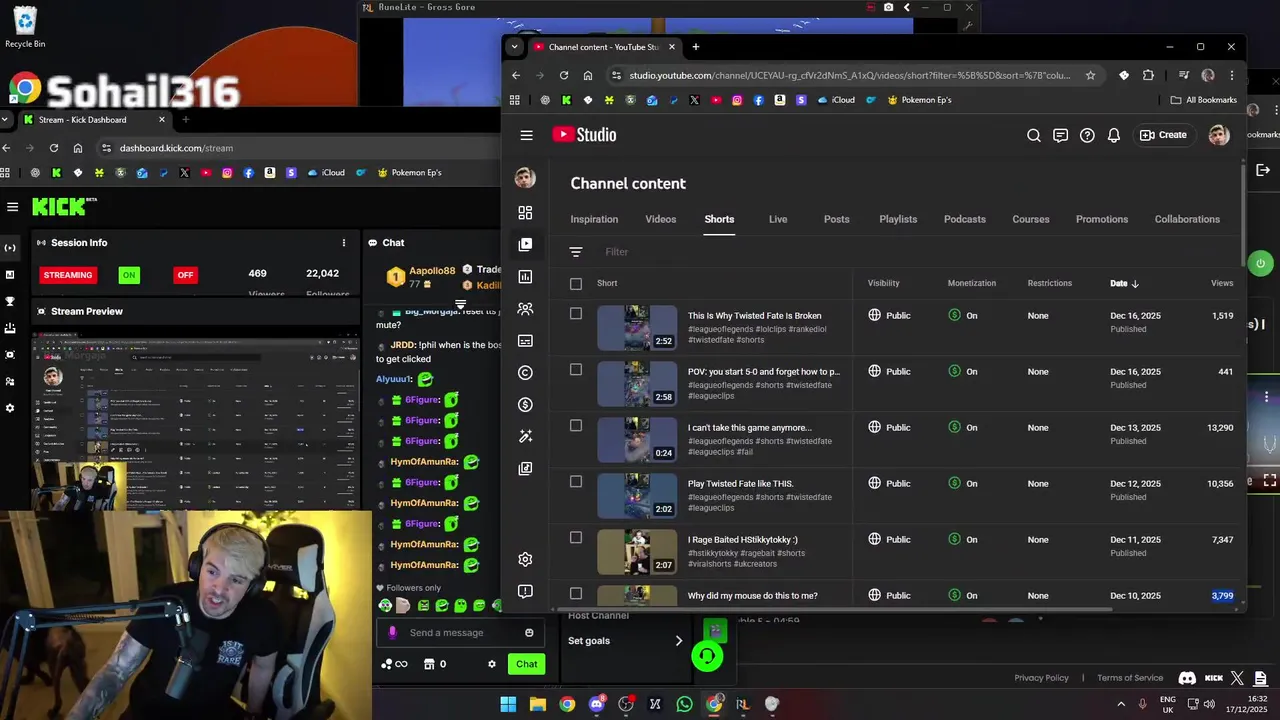Switch to the Inspiration tab

click(594, 220)
